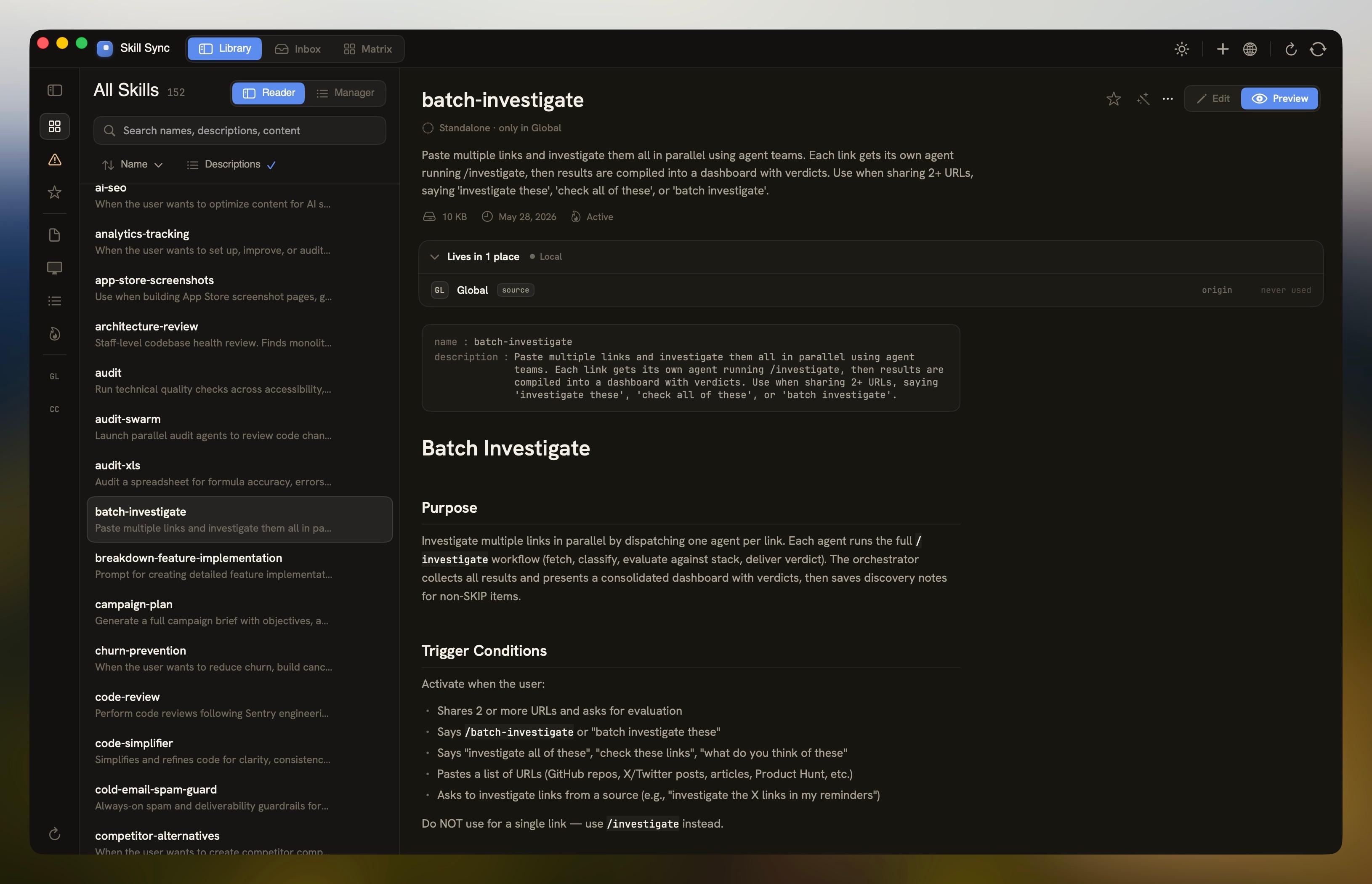Open favorites star in left rail
The width and height of the screenshot is (1372, 884).
coord(55,192)
